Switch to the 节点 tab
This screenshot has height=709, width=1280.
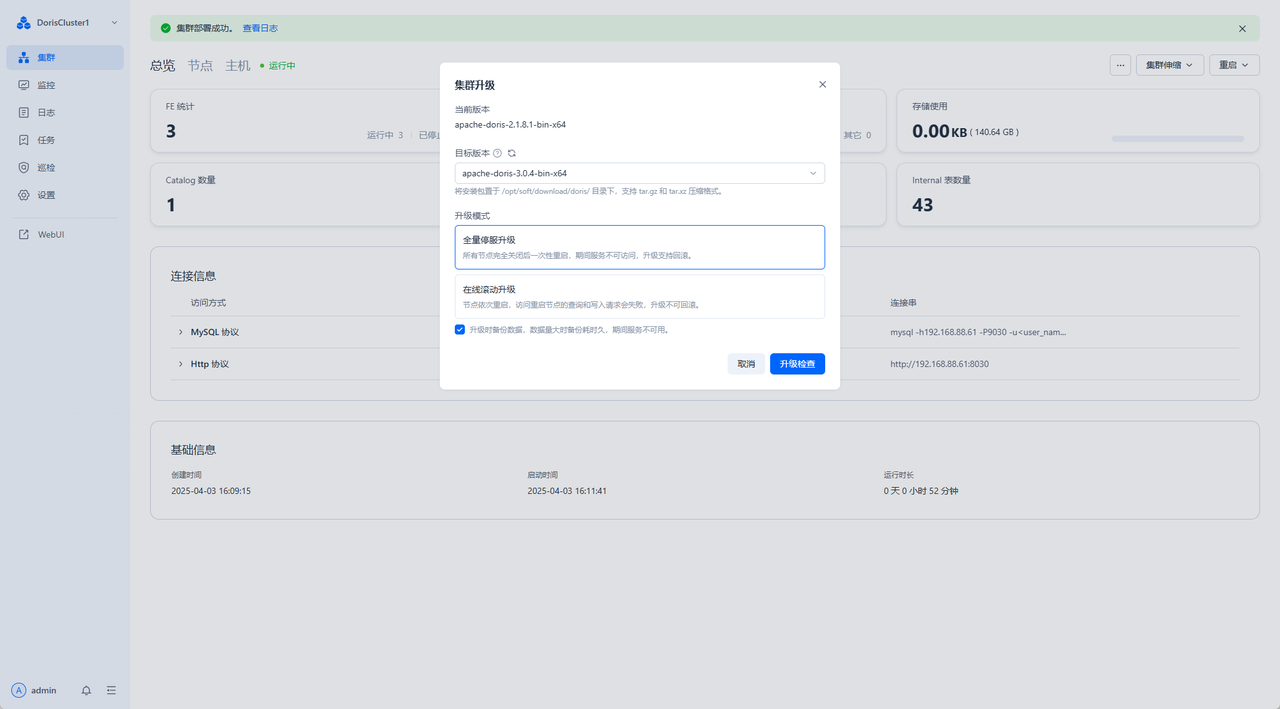pyautogui.click(x=200, y=65)
